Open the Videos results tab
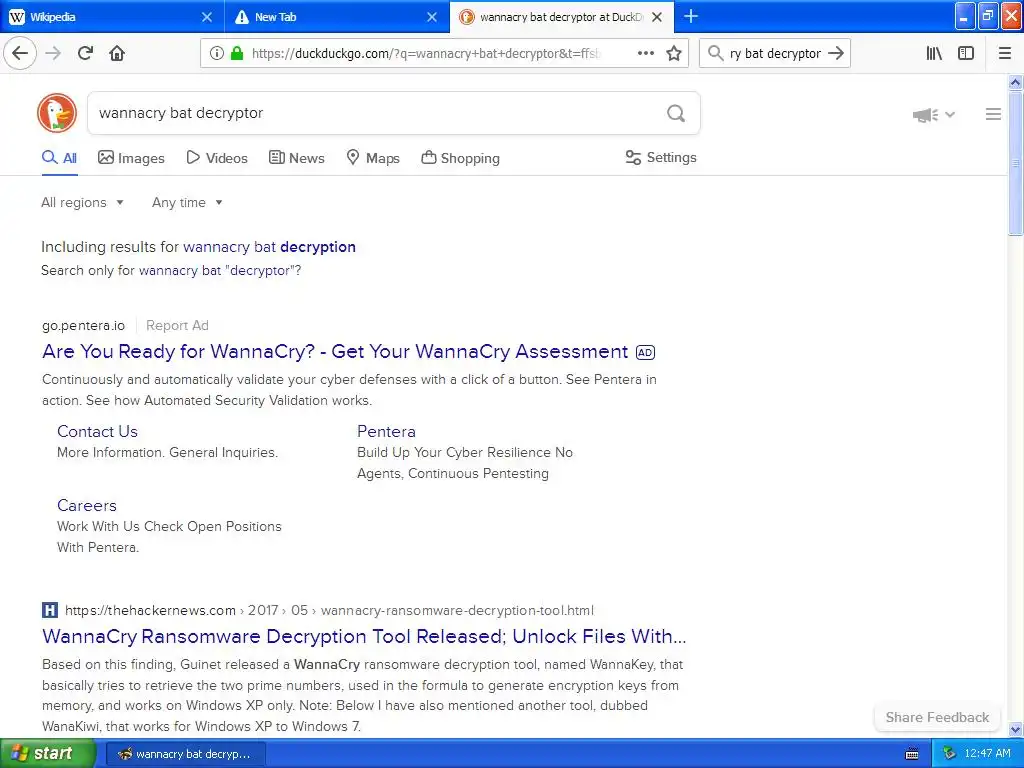 coord(217,158)
